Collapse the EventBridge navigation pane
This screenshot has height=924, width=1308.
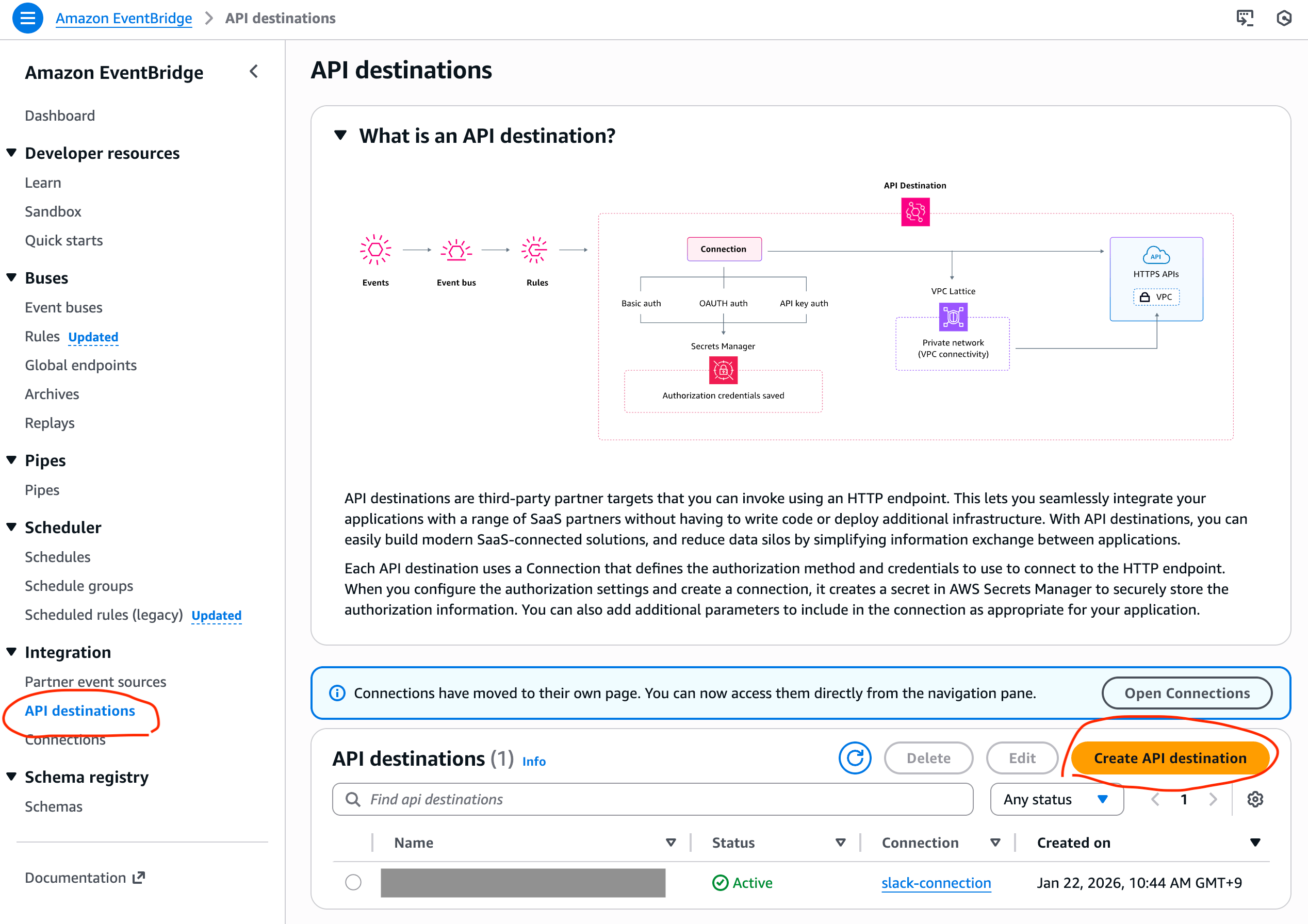tap(254, 72)
